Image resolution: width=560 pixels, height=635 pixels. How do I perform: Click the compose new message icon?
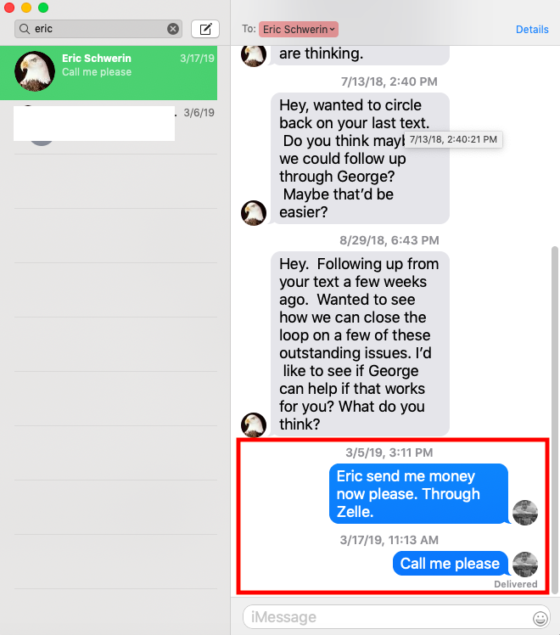(205, 29)
